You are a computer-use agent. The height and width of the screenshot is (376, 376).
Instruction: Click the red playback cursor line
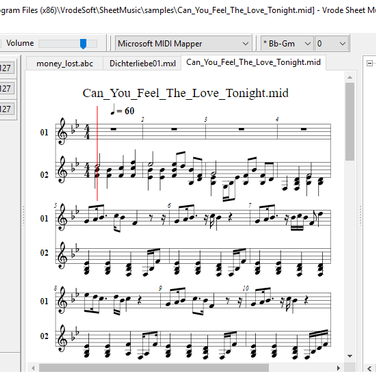(x=97, y=153)
